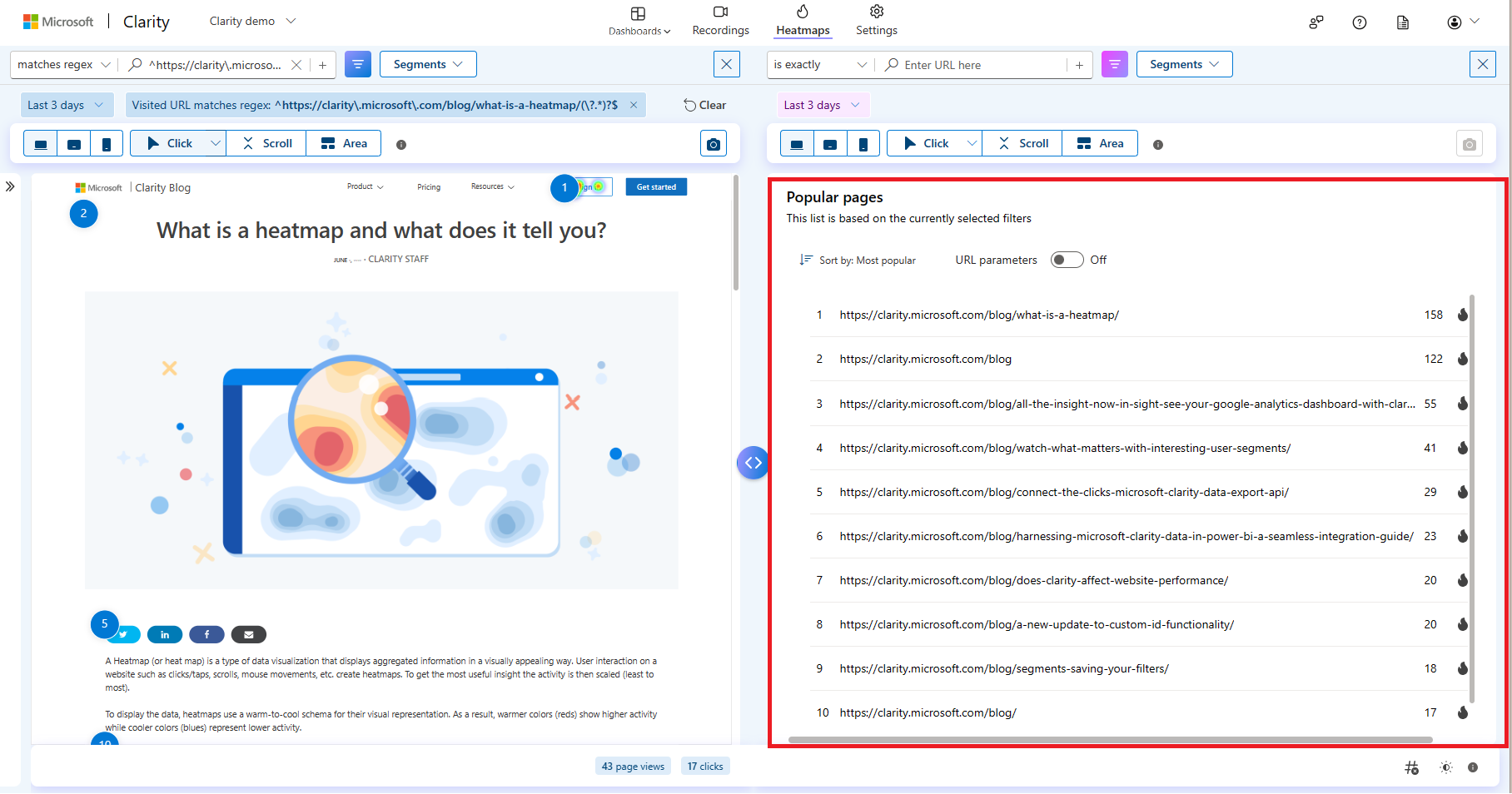
Task: Toggle URL parameters switch
Action: (x=1067, y=260)
